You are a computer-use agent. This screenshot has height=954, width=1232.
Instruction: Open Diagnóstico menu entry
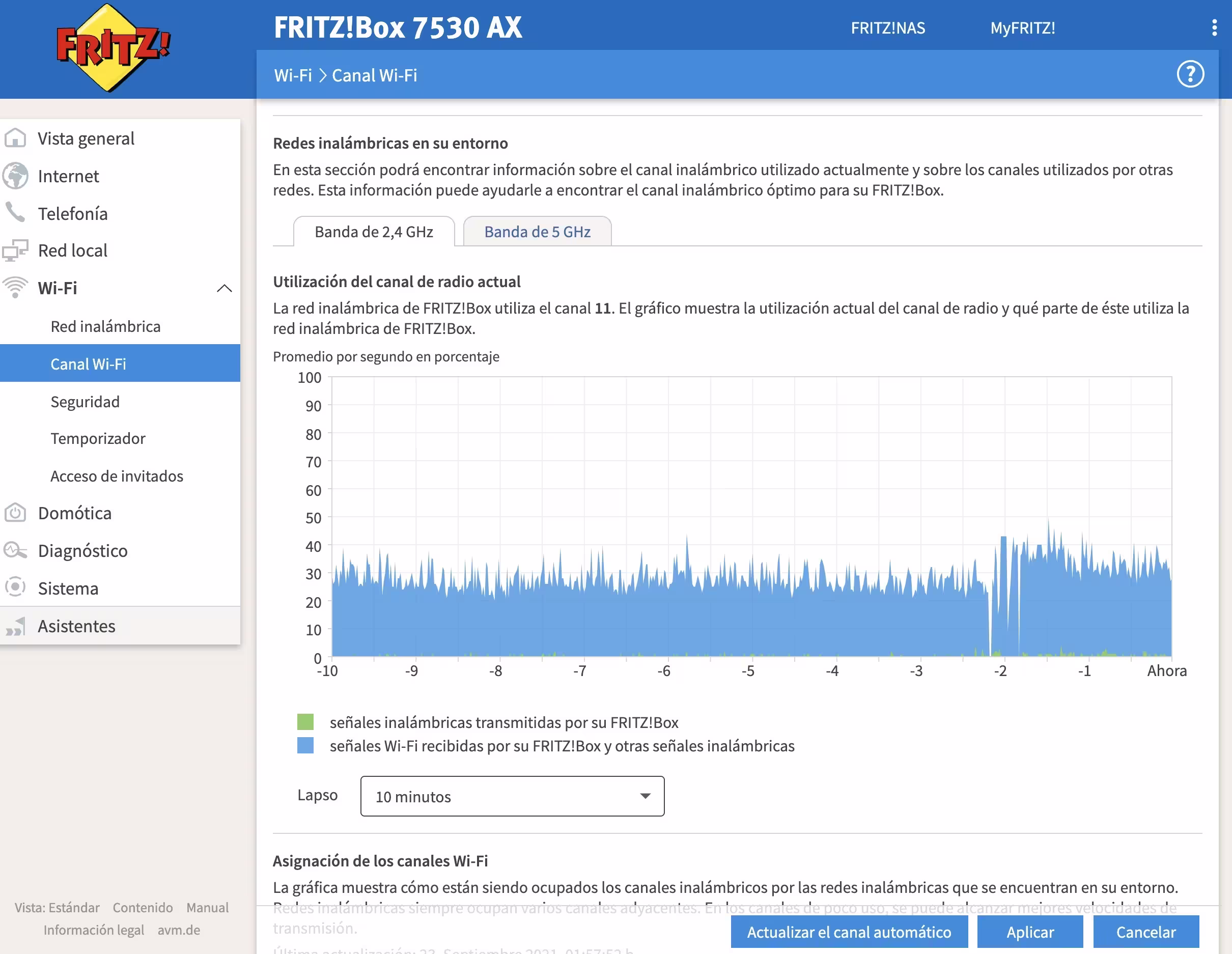(x=120, y=550)
